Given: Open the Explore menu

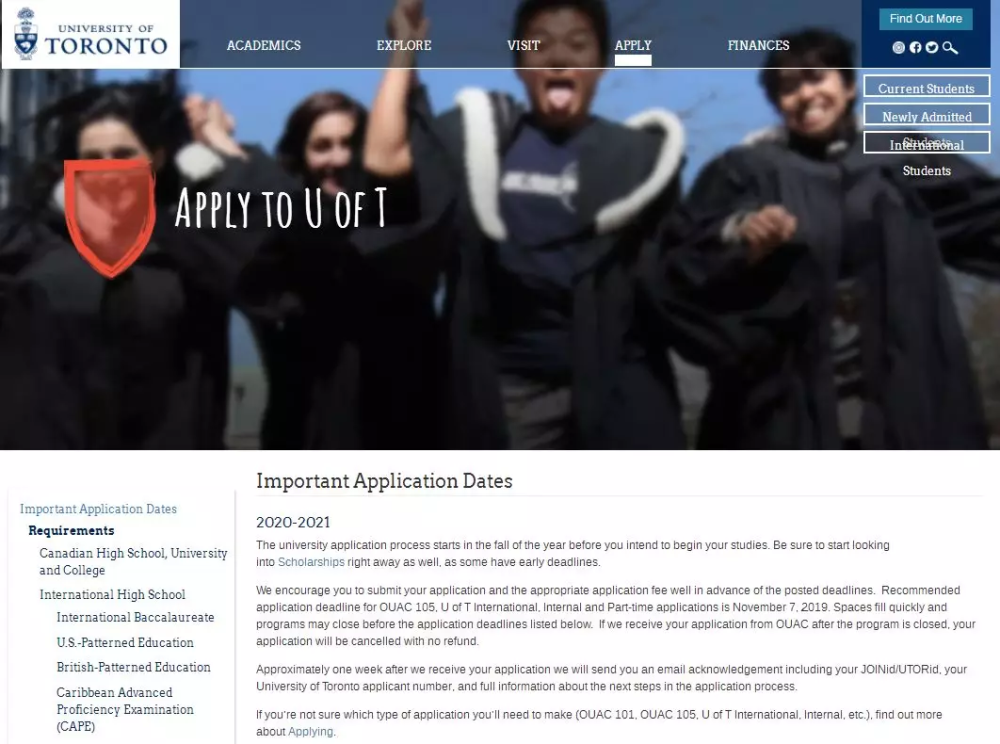Looking at the screenshot, I should (404, 45).
